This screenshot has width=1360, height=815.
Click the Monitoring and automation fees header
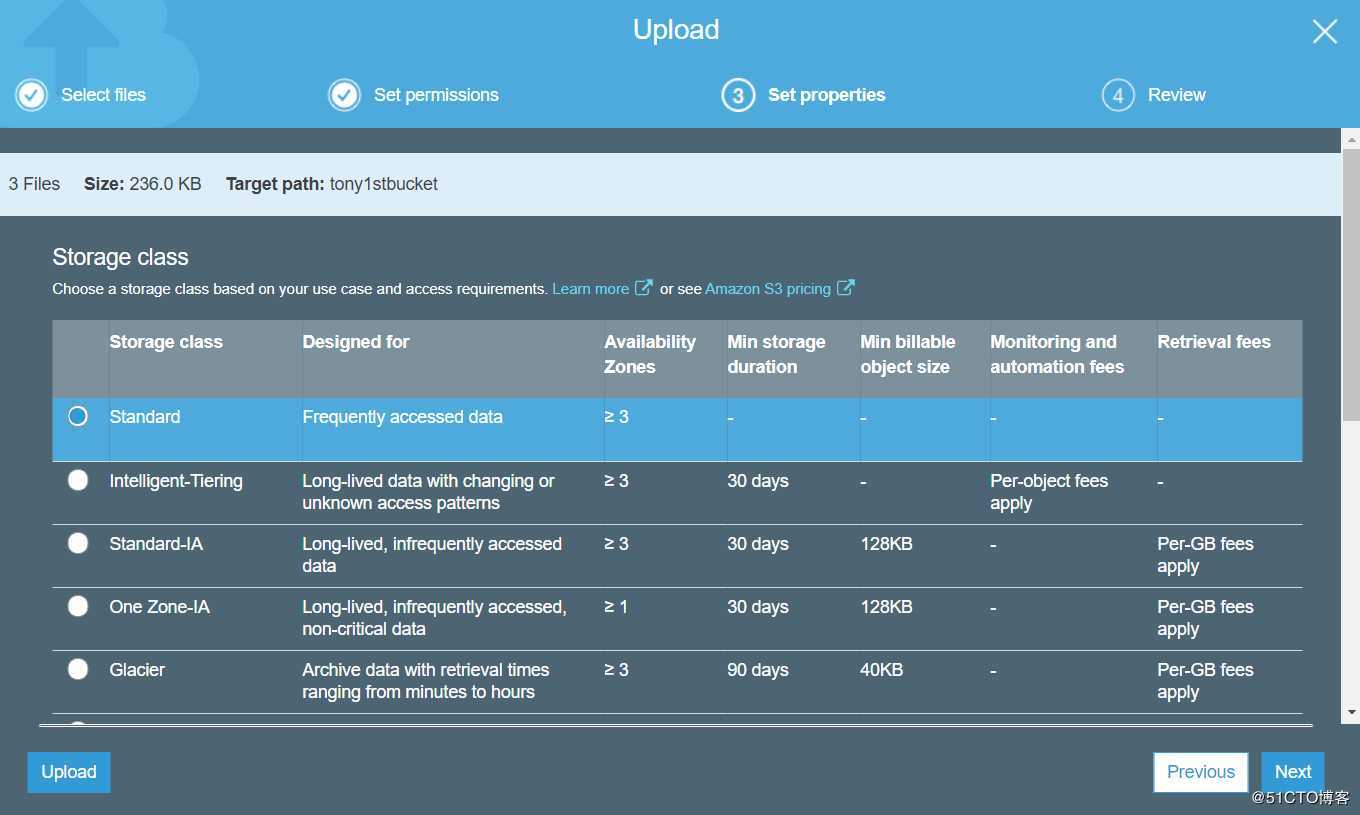click(x=1057, y=354)
